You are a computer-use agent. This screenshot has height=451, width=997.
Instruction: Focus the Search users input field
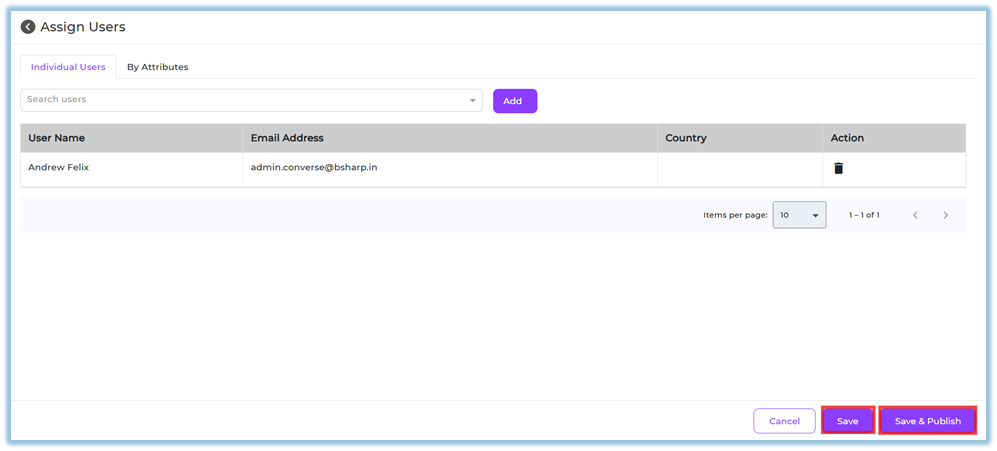(240, 100)
